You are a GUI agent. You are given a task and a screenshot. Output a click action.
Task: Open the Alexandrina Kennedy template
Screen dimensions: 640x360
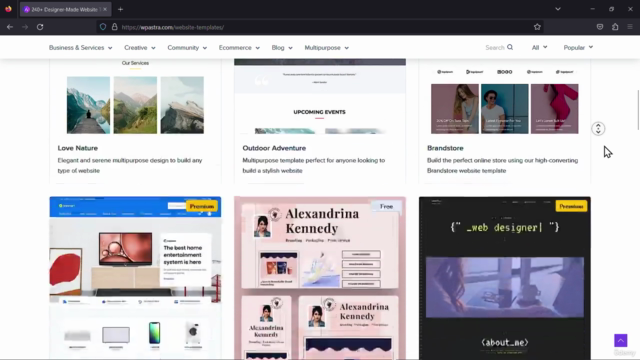[320, 278]
